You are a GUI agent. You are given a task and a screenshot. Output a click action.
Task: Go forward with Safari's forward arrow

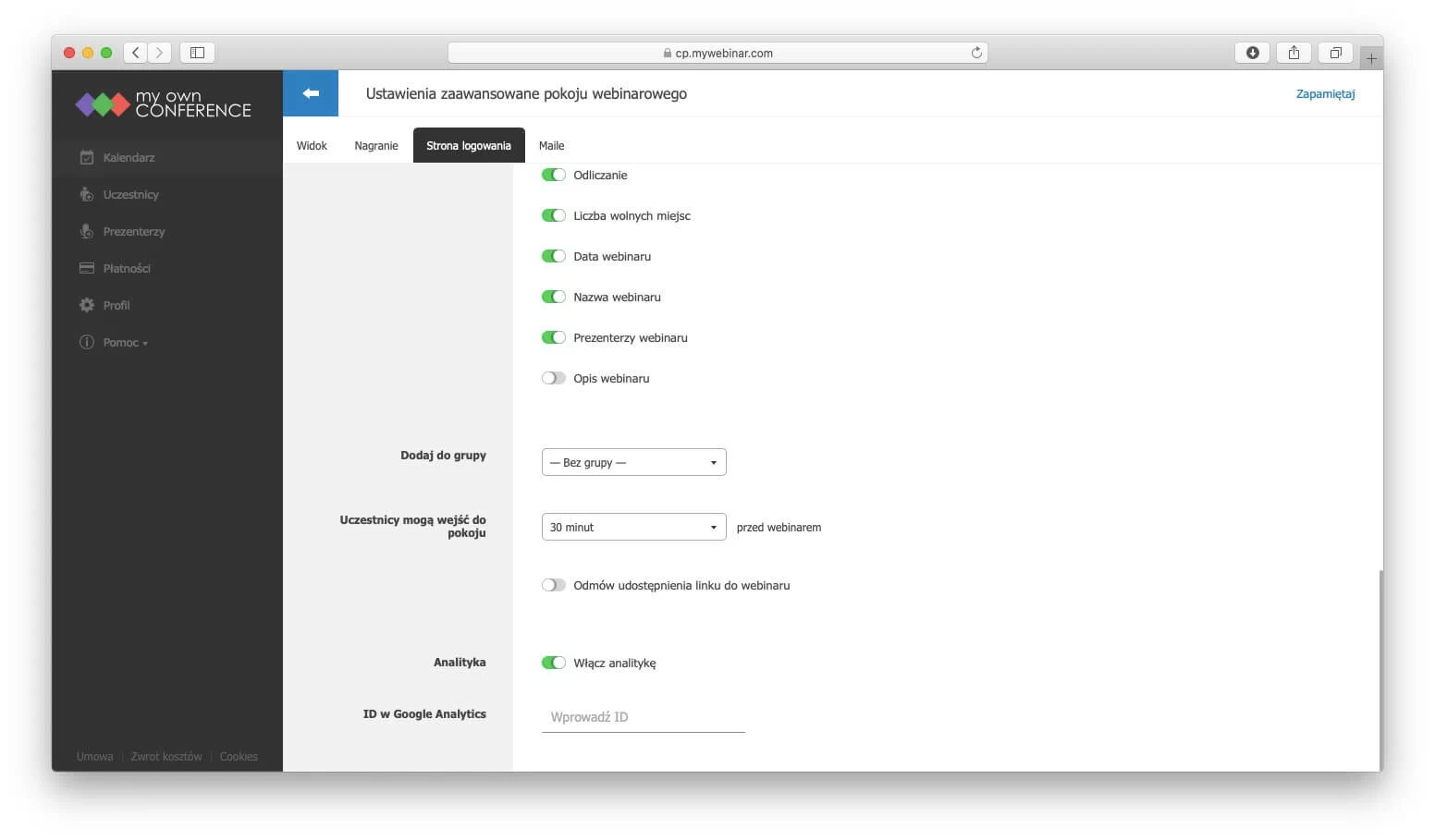point(160,53)
